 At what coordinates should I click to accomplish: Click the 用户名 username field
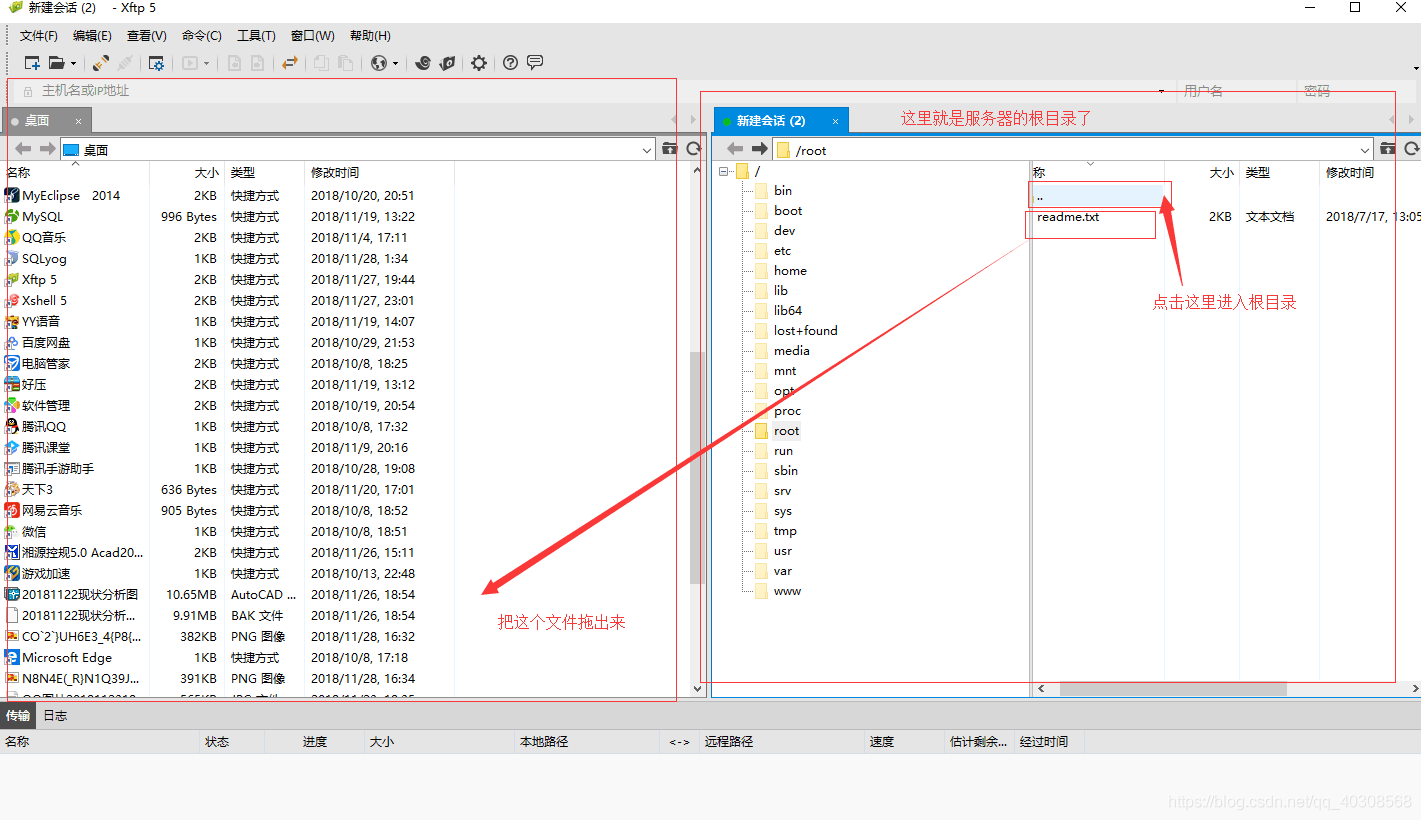[x=1237, y=91]
